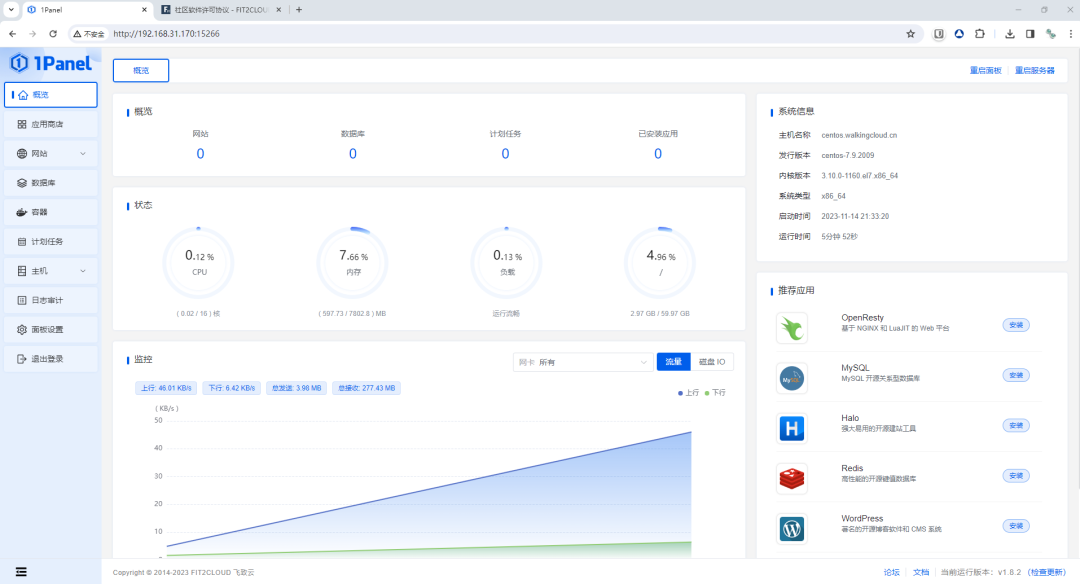Select the 流量 traffic monitor toggle

click(x=673, y=361)
